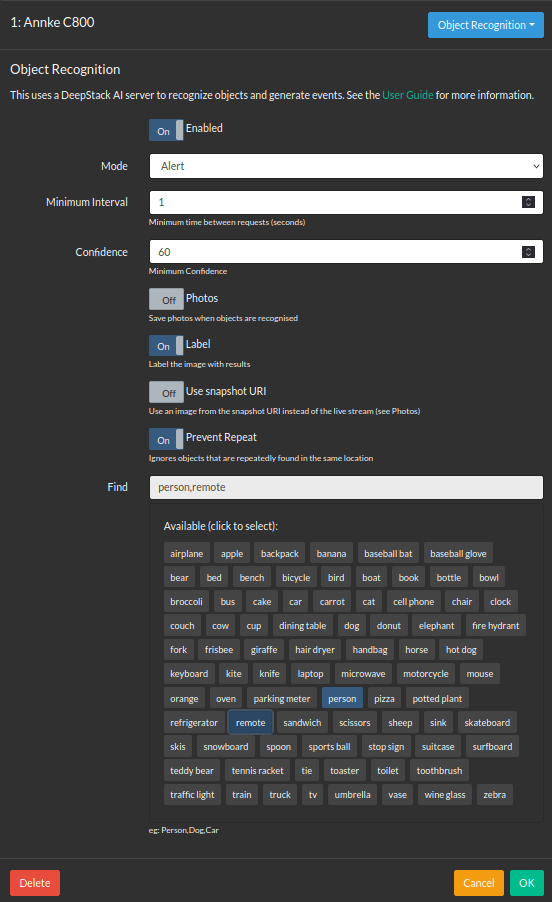
Task: Select the keyboard object tag
Action: (x=189, y=674)
